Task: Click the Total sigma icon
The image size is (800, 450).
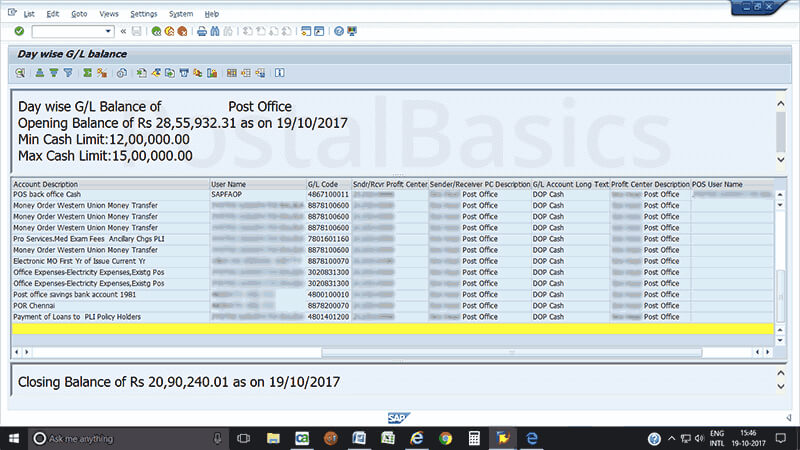Action: coord(88,73)
